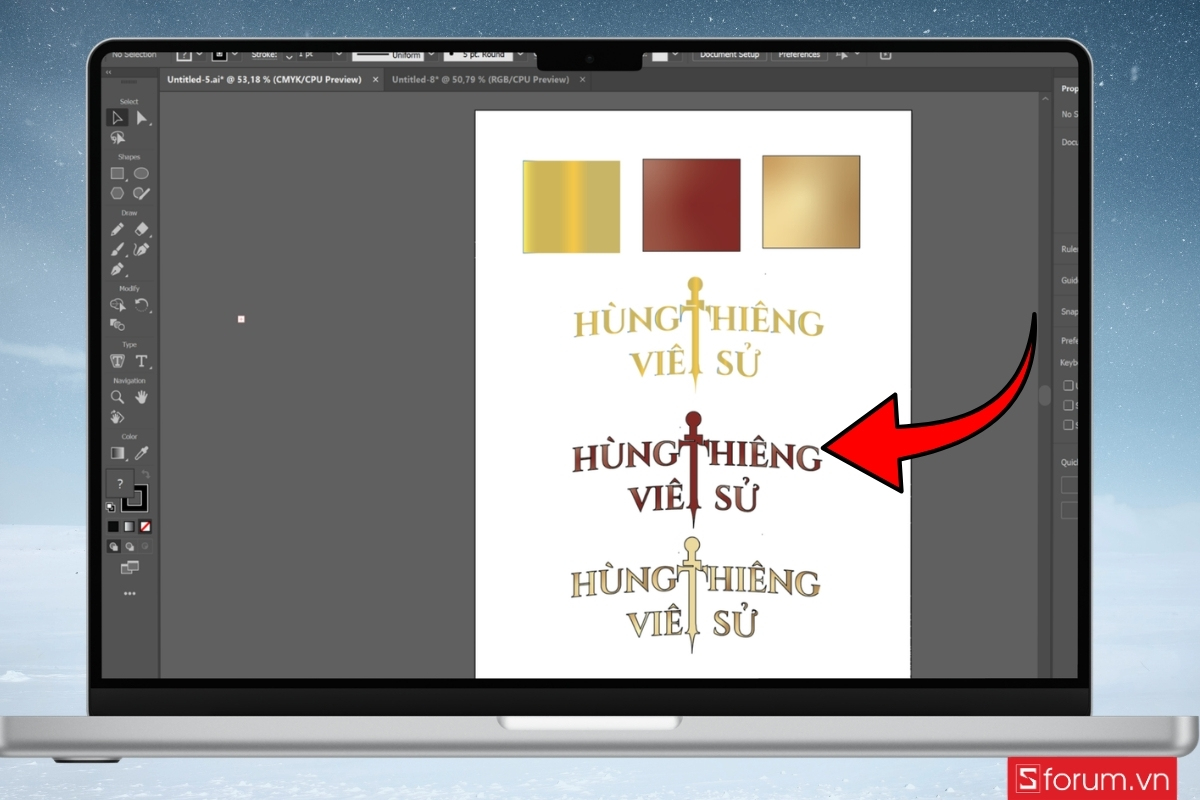Open the Preferences dialog

click(x=798, y=55)
